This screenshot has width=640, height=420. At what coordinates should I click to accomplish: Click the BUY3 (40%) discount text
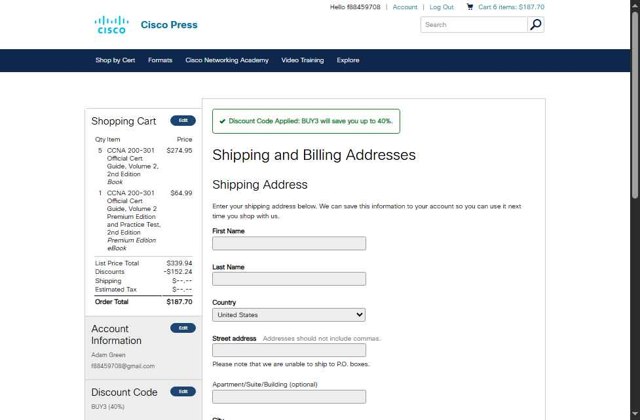(x=108, y=407)
